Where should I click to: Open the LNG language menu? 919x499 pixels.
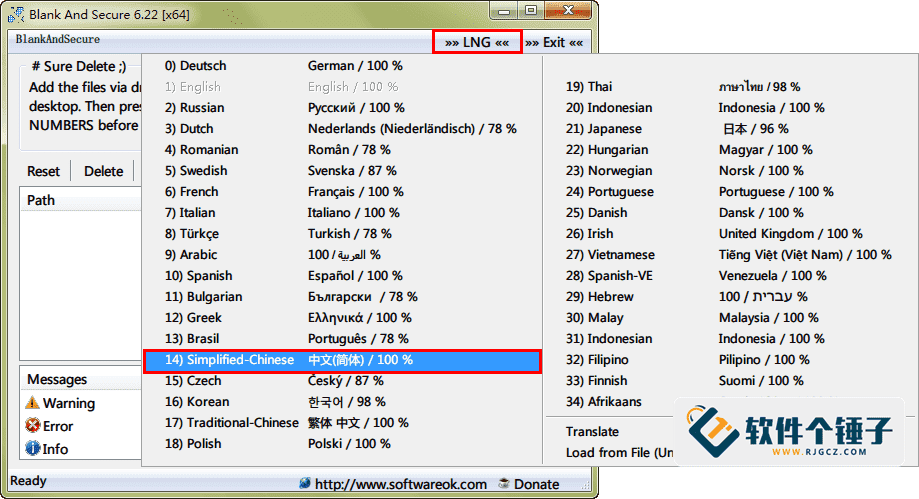coord(477,42)
